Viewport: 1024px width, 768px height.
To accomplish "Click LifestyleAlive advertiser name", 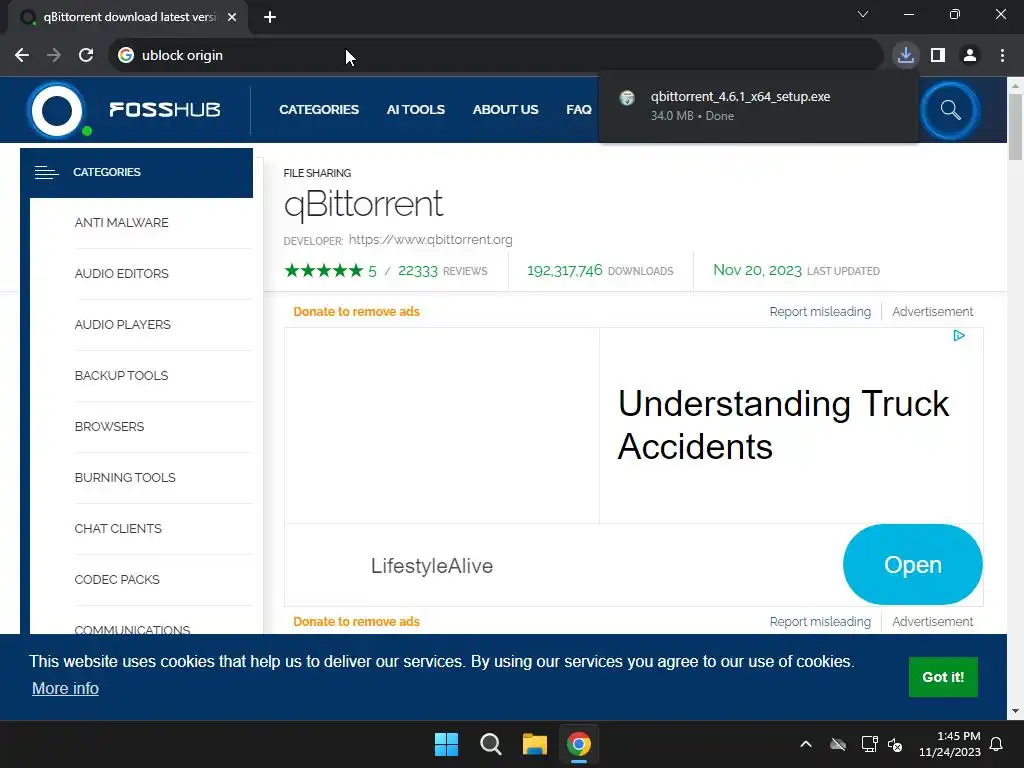I will click(432, 566).
